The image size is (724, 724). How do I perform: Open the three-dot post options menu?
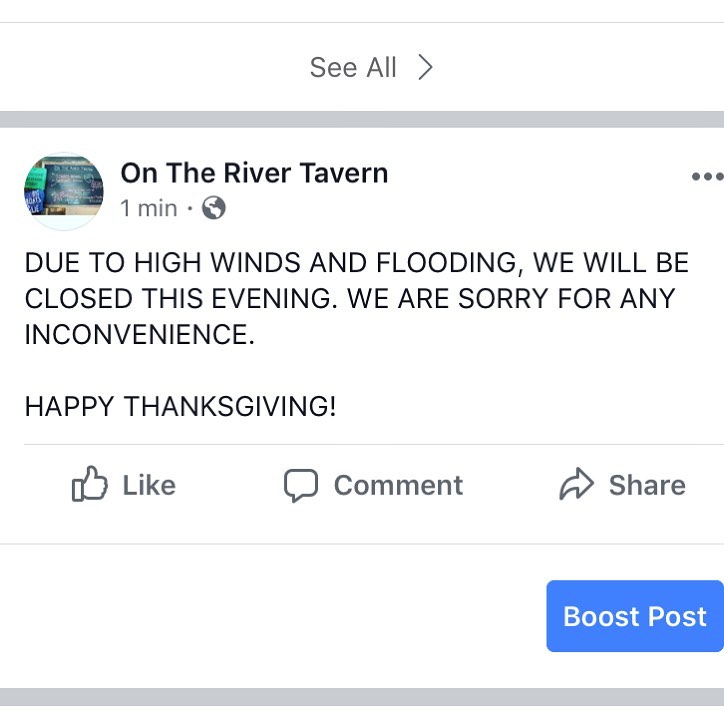(x=707, y=176)
